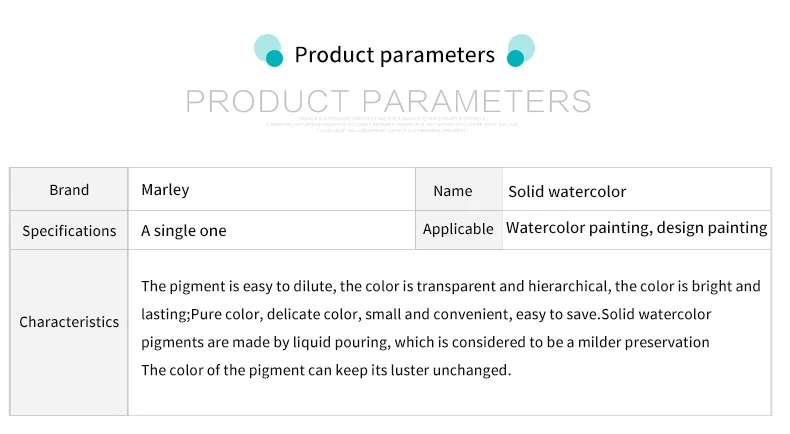Image resolution: width=790 pixels, height=434 pixels.
Task: Click the A single one value
Action: coord(183,230)
